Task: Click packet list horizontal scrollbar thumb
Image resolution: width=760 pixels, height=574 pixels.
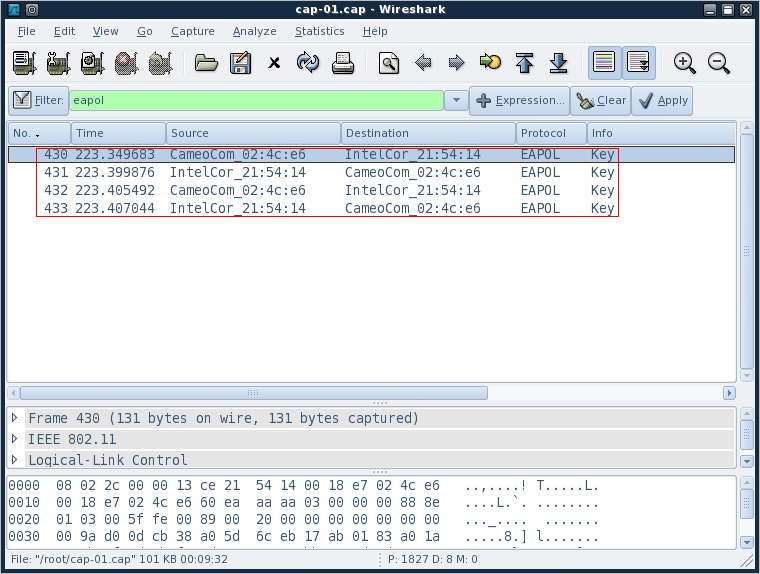Action: pos(253,393)
